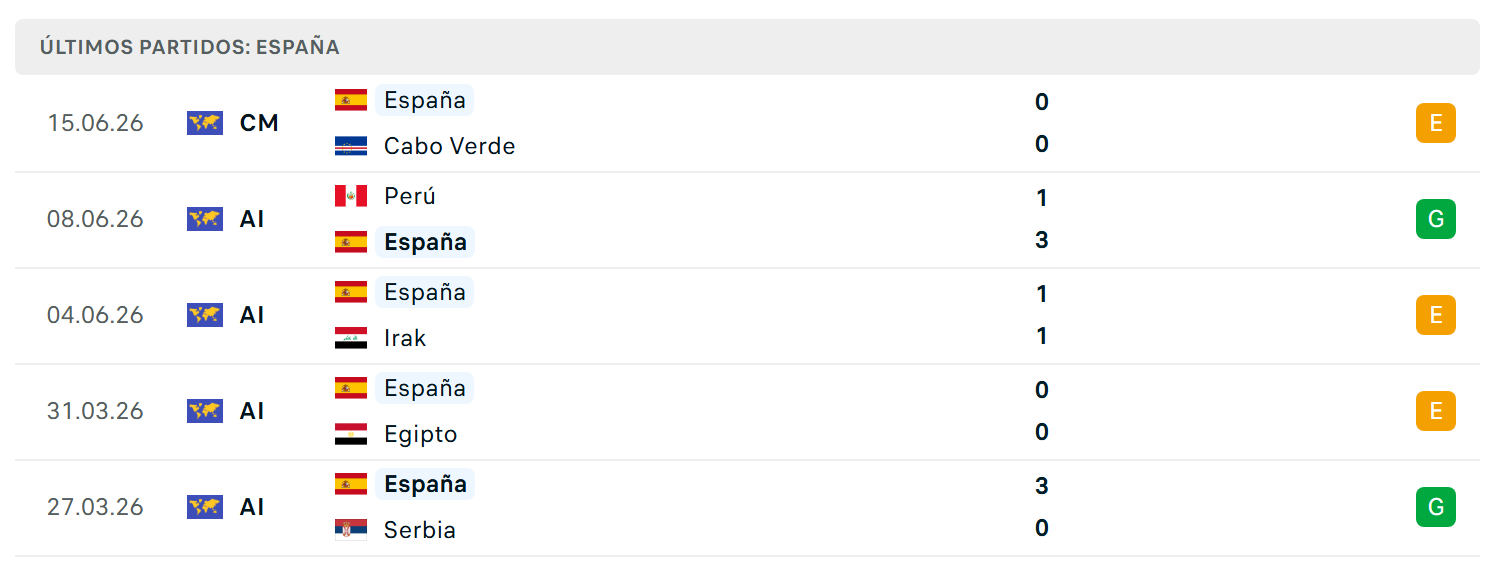Open the Serbia team link

(x=420, y=530)
